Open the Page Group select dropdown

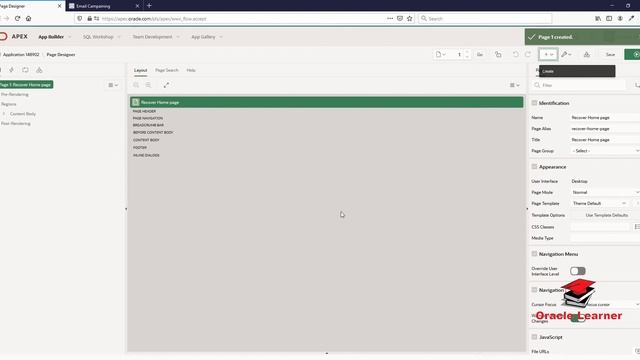[605, 151]
